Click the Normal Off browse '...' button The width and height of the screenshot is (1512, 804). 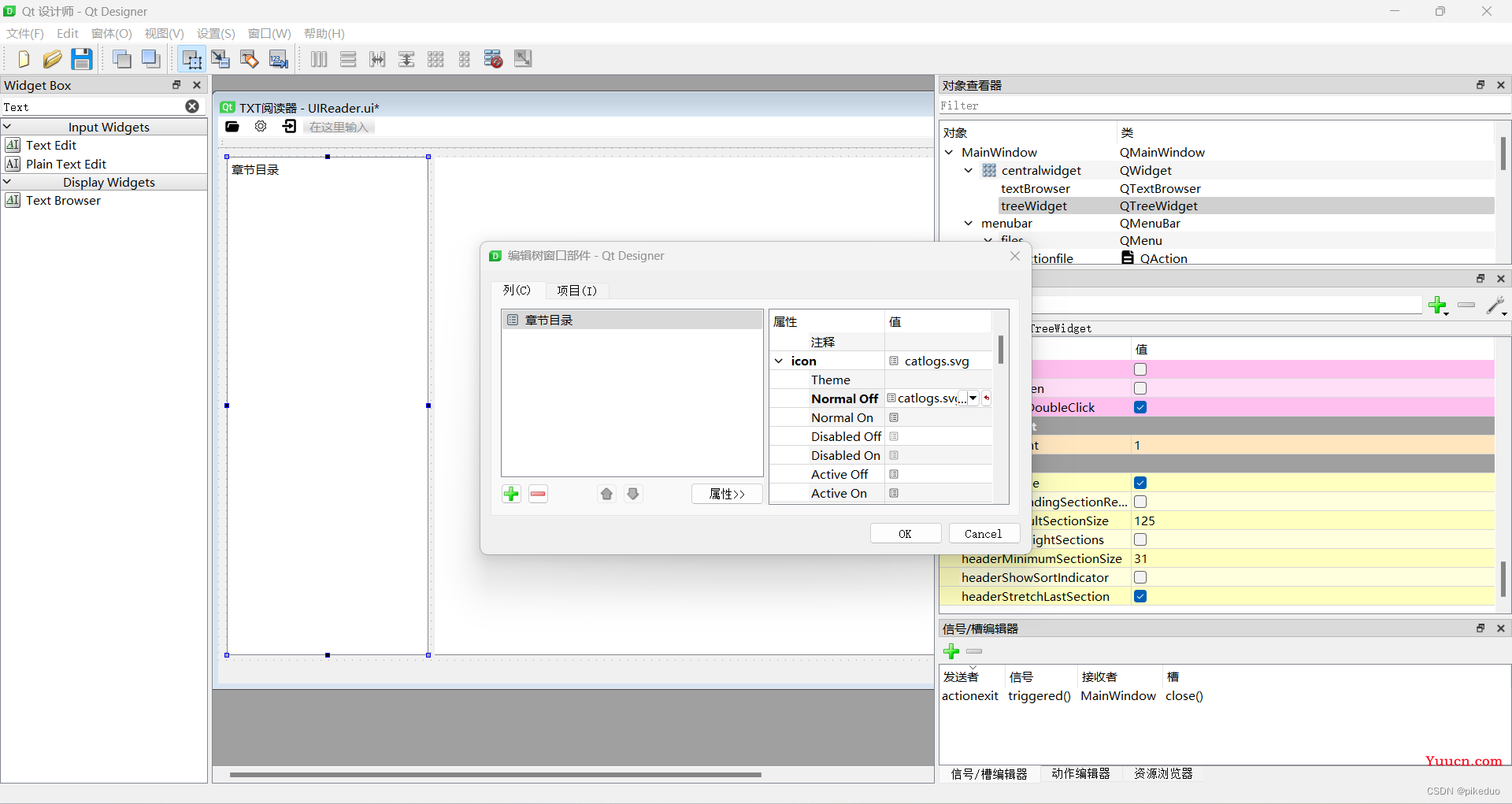pos(962,398)
